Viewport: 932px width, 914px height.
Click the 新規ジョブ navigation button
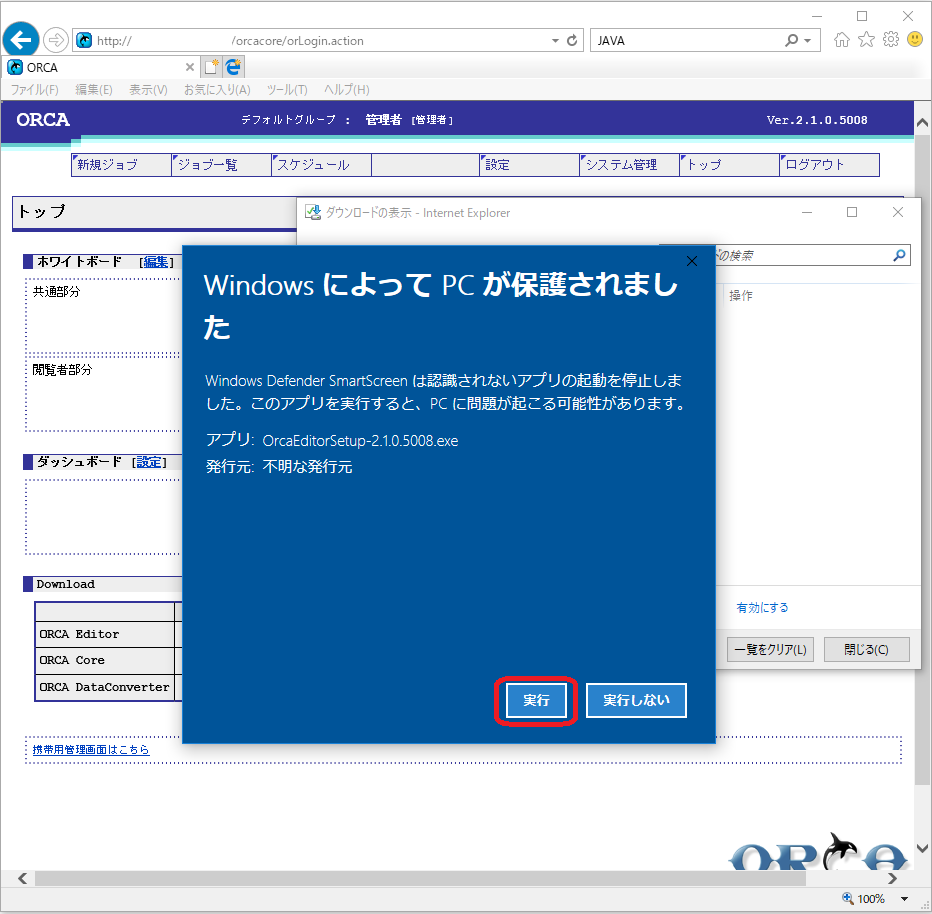[x=121, y=165]
